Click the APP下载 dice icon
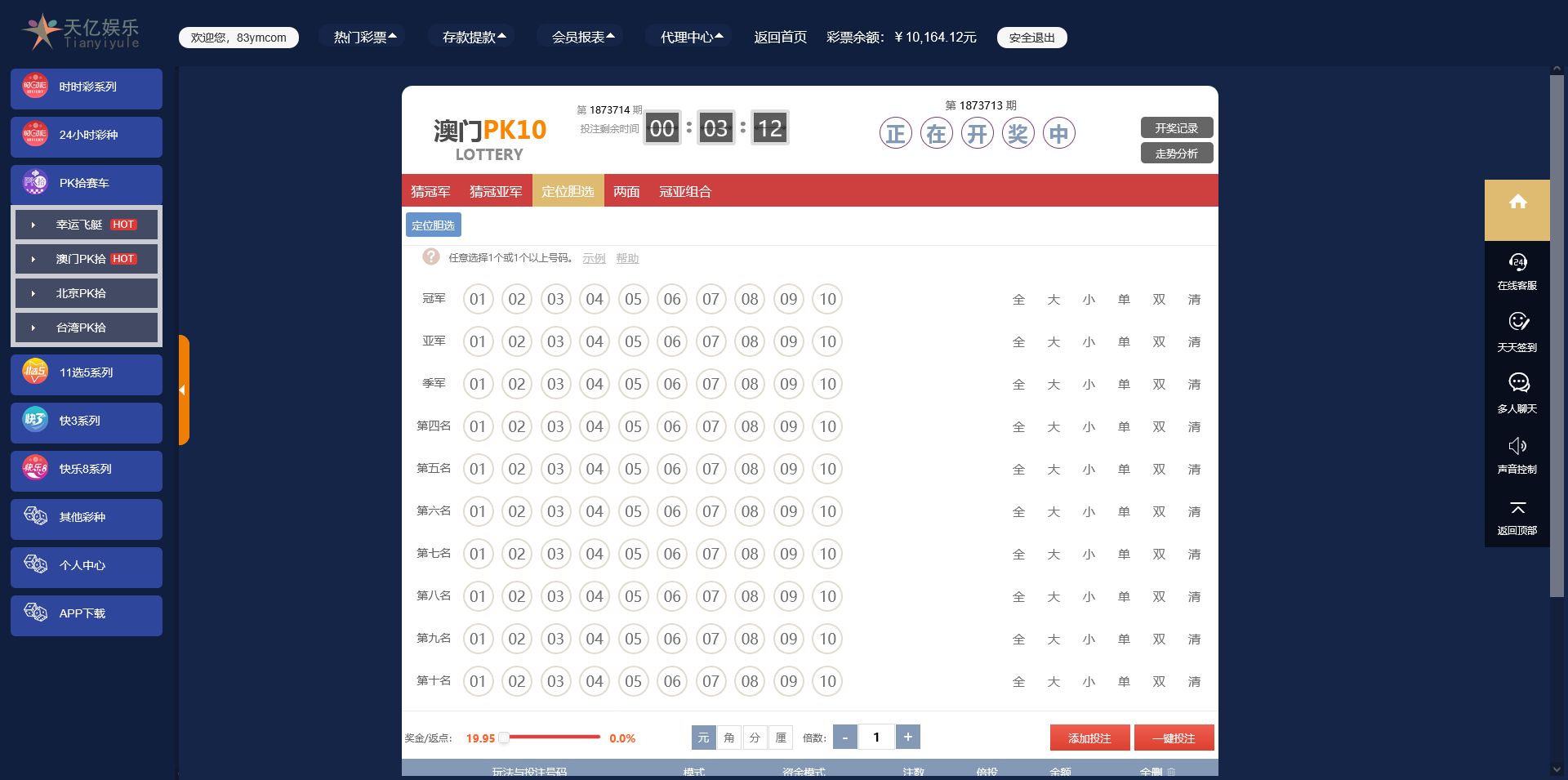1568x780 pixels. [x=35, y=612]
